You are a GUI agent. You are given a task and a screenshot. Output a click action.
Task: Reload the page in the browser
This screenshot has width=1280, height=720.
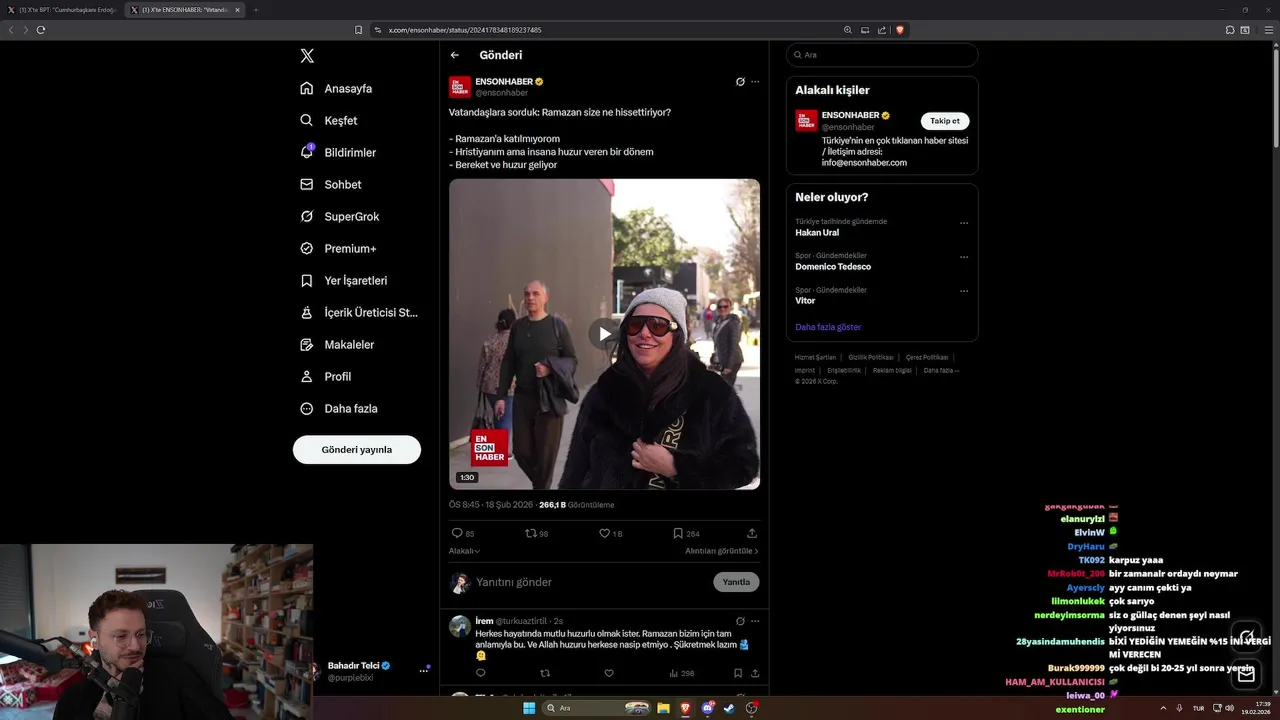point(41,30)
